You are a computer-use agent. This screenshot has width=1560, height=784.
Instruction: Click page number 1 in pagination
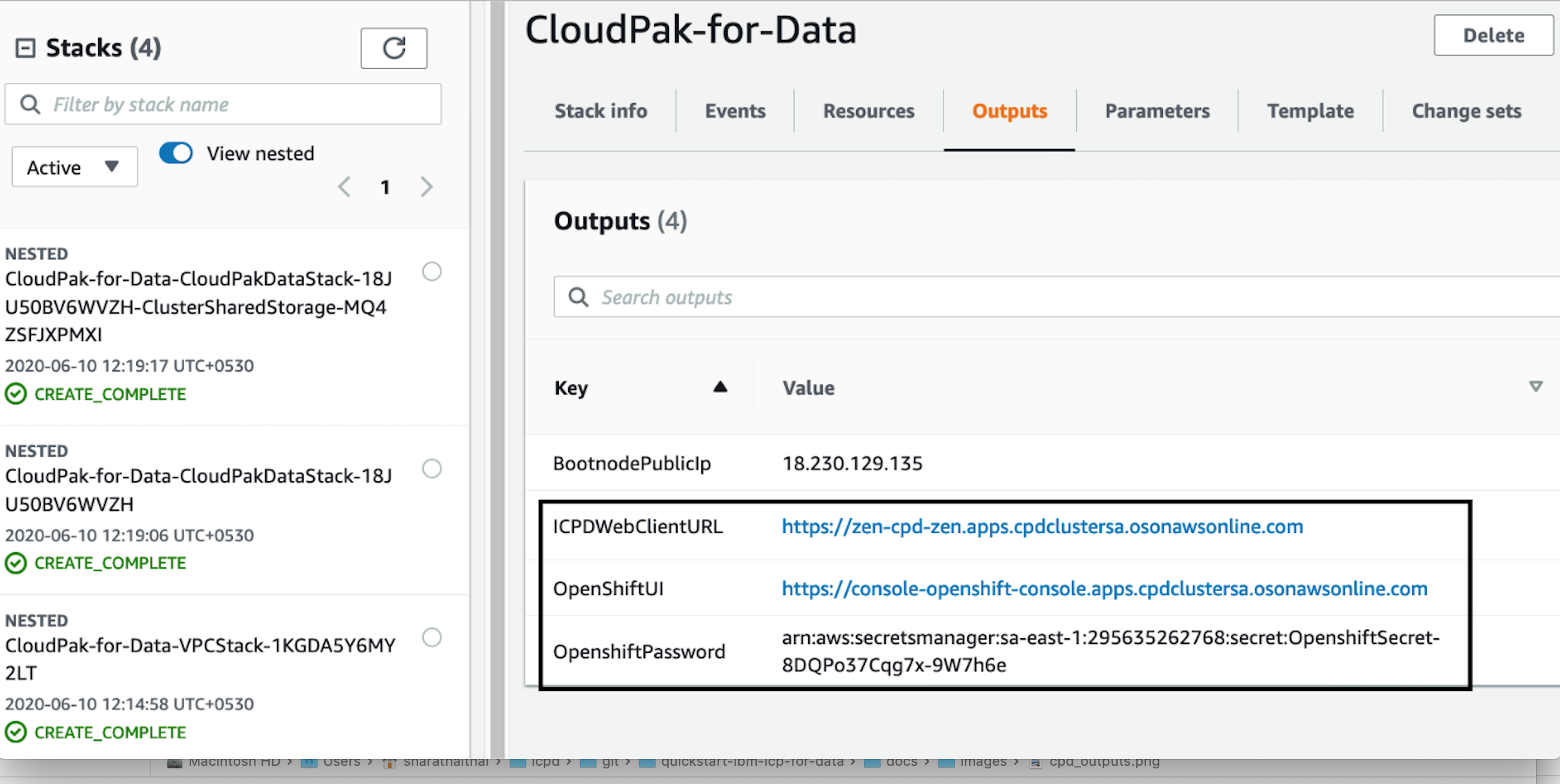pyautogui.click(x=385, y=187)
